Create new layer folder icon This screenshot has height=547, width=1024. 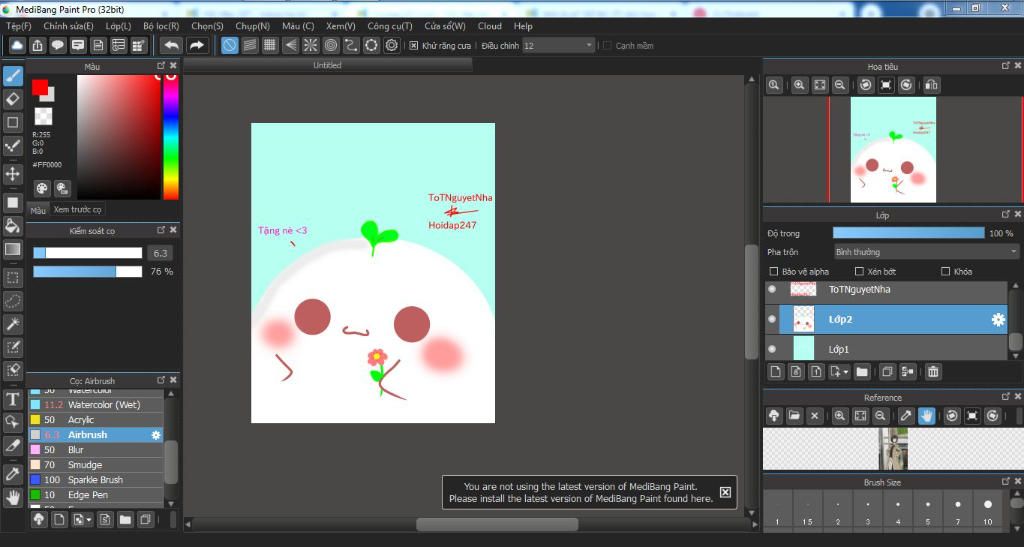862,371
